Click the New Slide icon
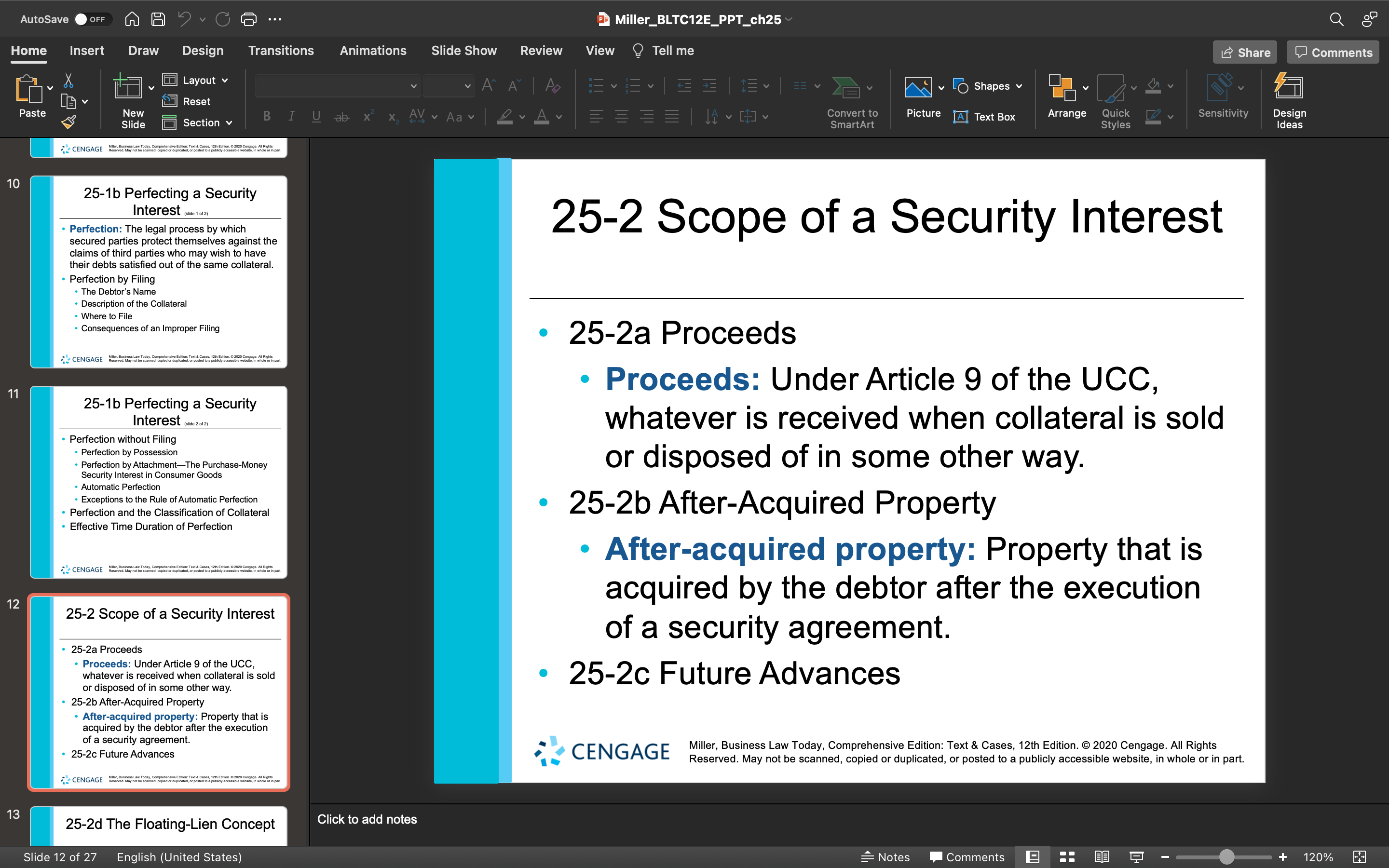 click(127, 87)
